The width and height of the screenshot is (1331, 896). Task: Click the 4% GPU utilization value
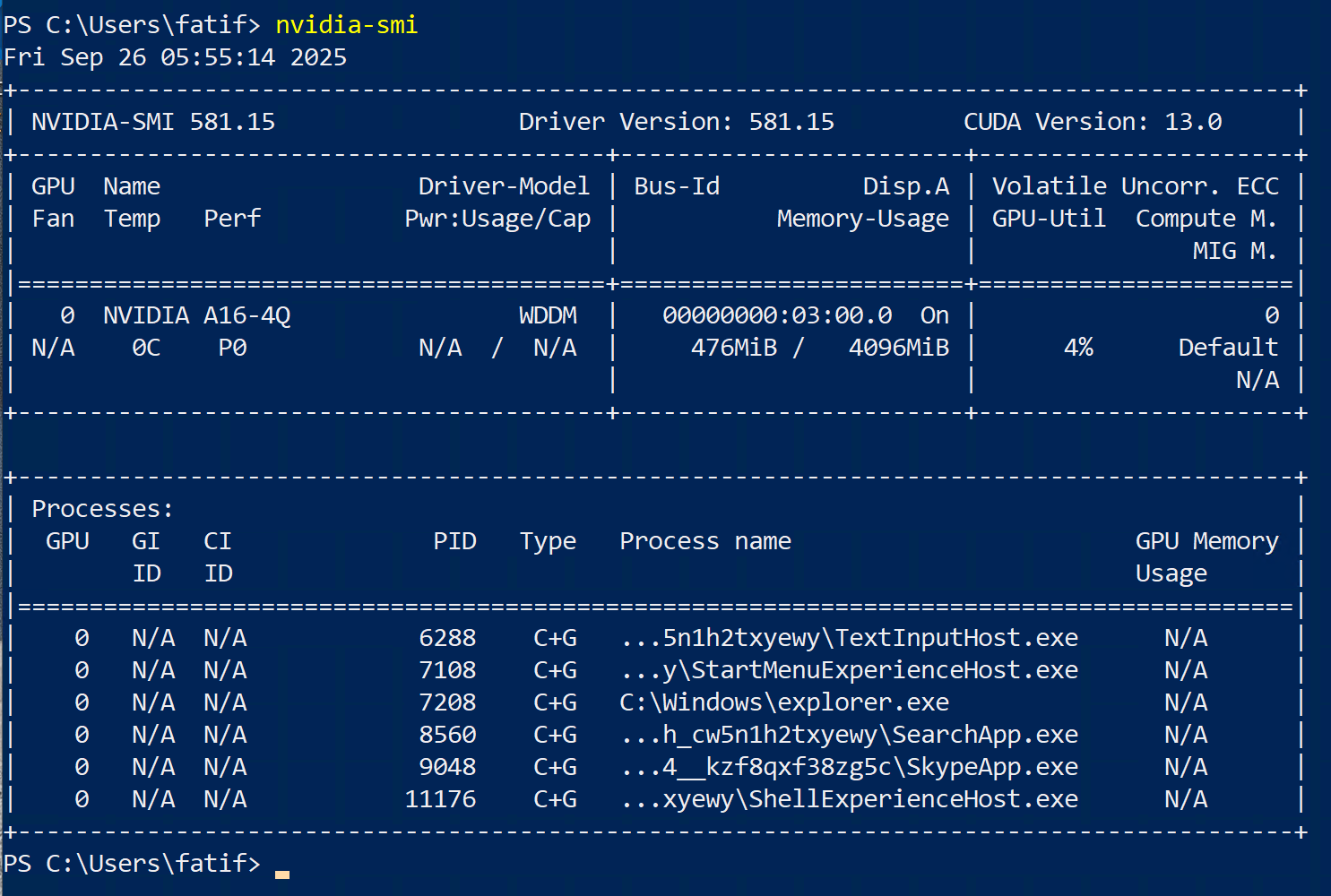click(x=1078, y=348)
